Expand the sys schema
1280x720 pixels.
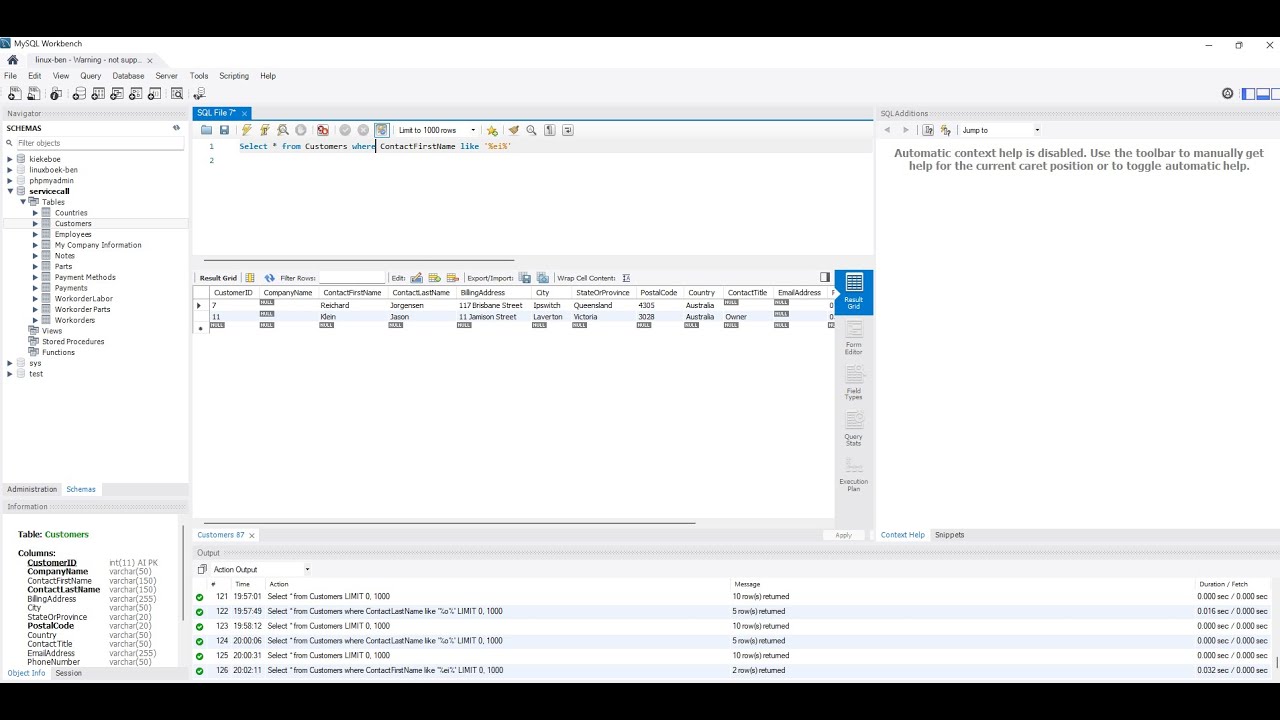point(10,363)
